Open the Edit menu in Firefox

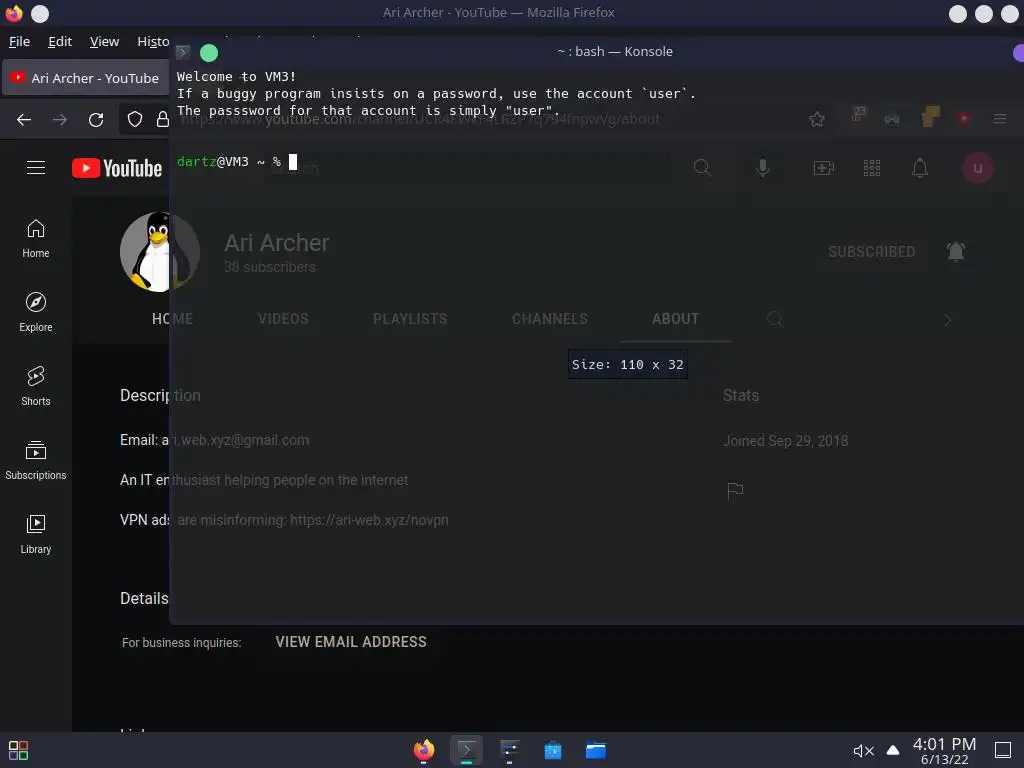(x=60, y=41)
